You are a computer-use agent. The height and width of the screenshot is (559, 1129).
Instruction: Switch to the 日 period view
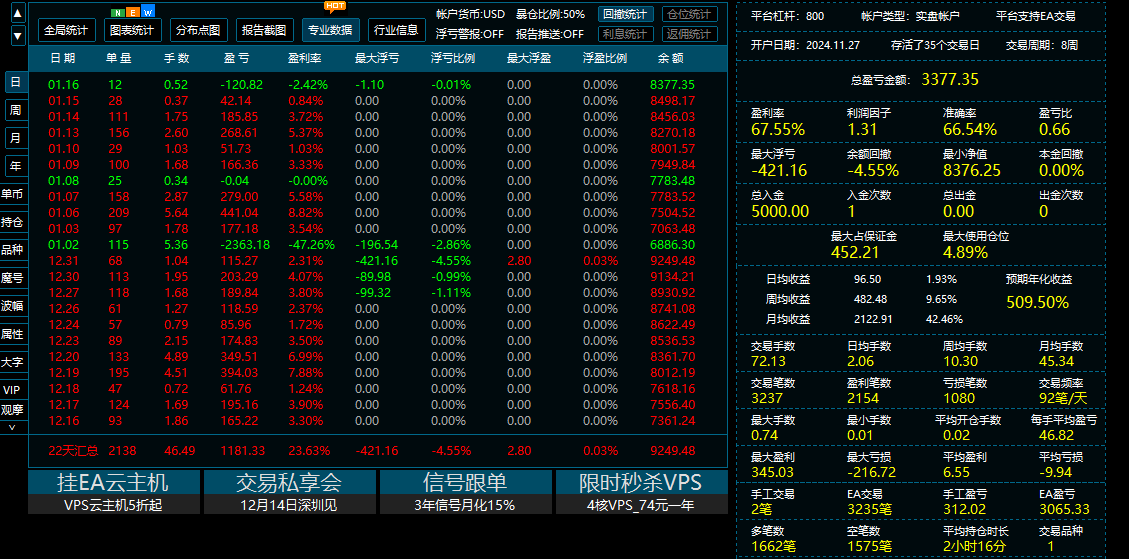click(15, 82)
